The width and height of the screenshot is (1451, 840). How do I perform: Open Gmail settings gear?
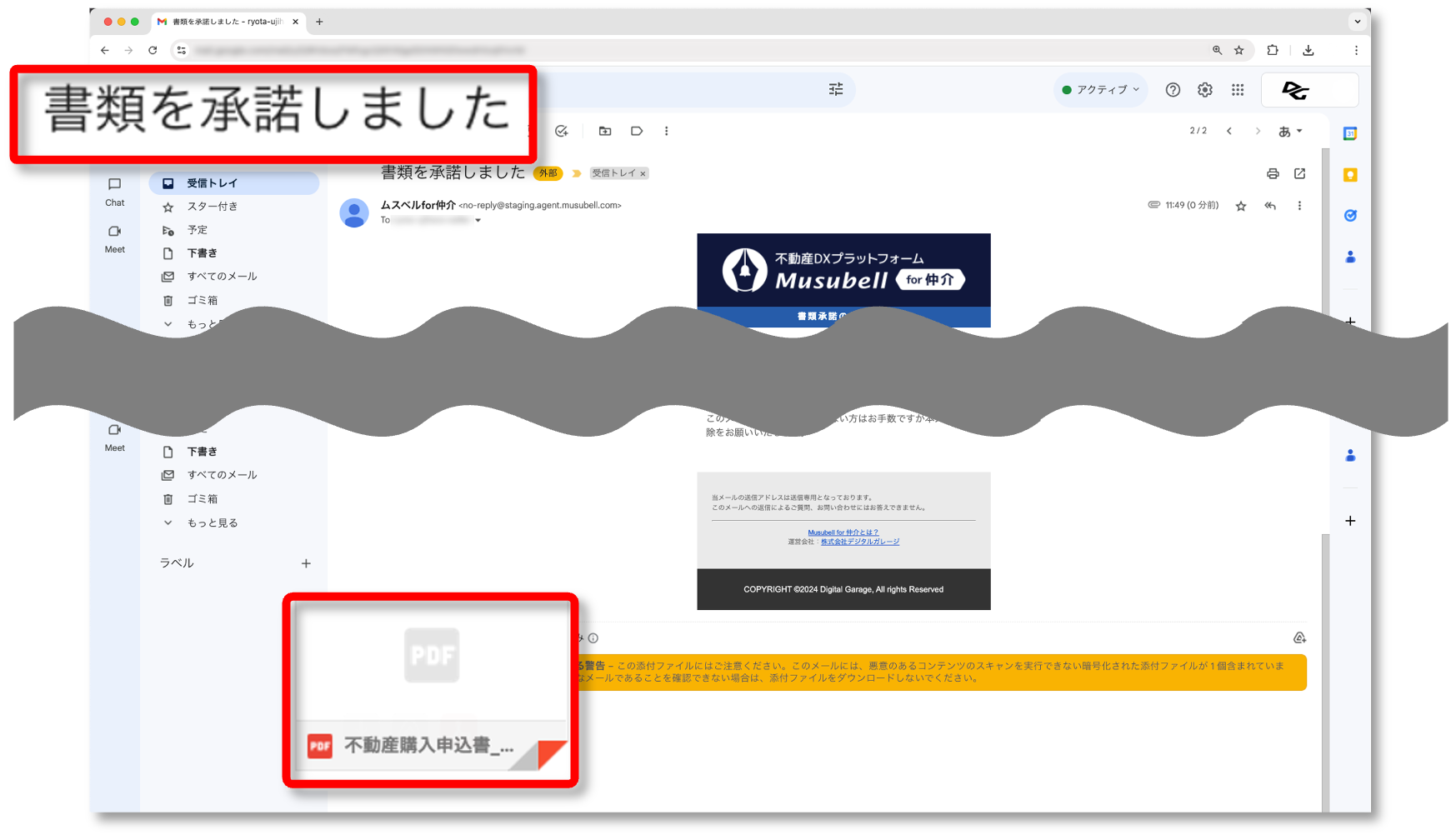coord(1204,90)
